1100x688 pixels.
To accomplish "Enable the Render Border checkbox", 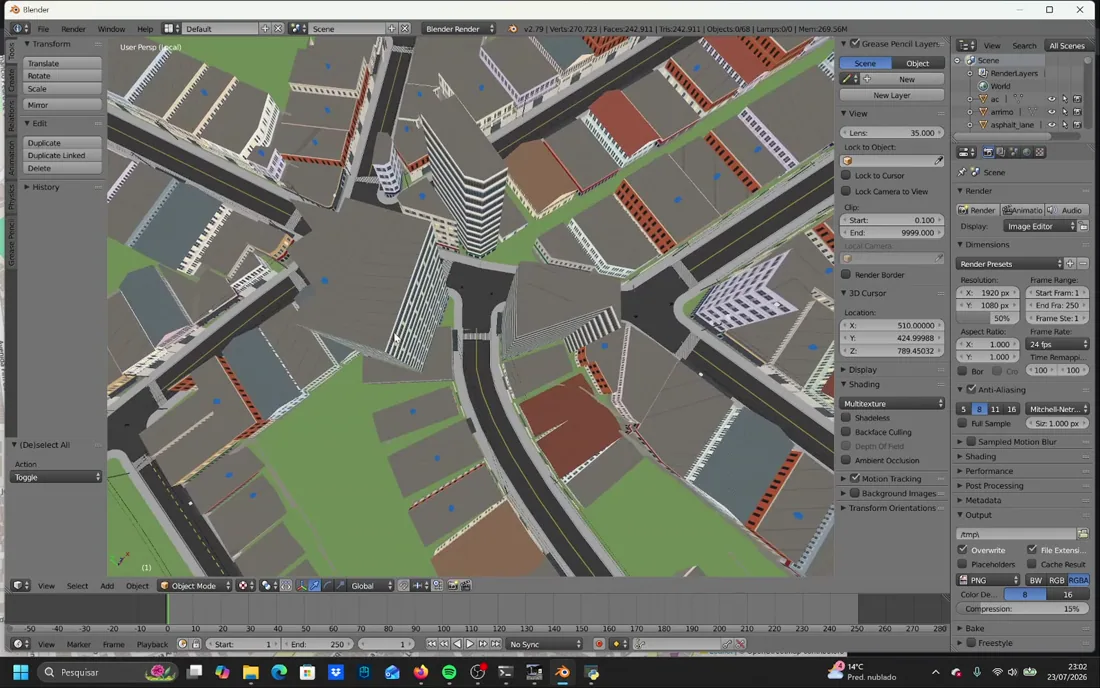I will point(846,274).
